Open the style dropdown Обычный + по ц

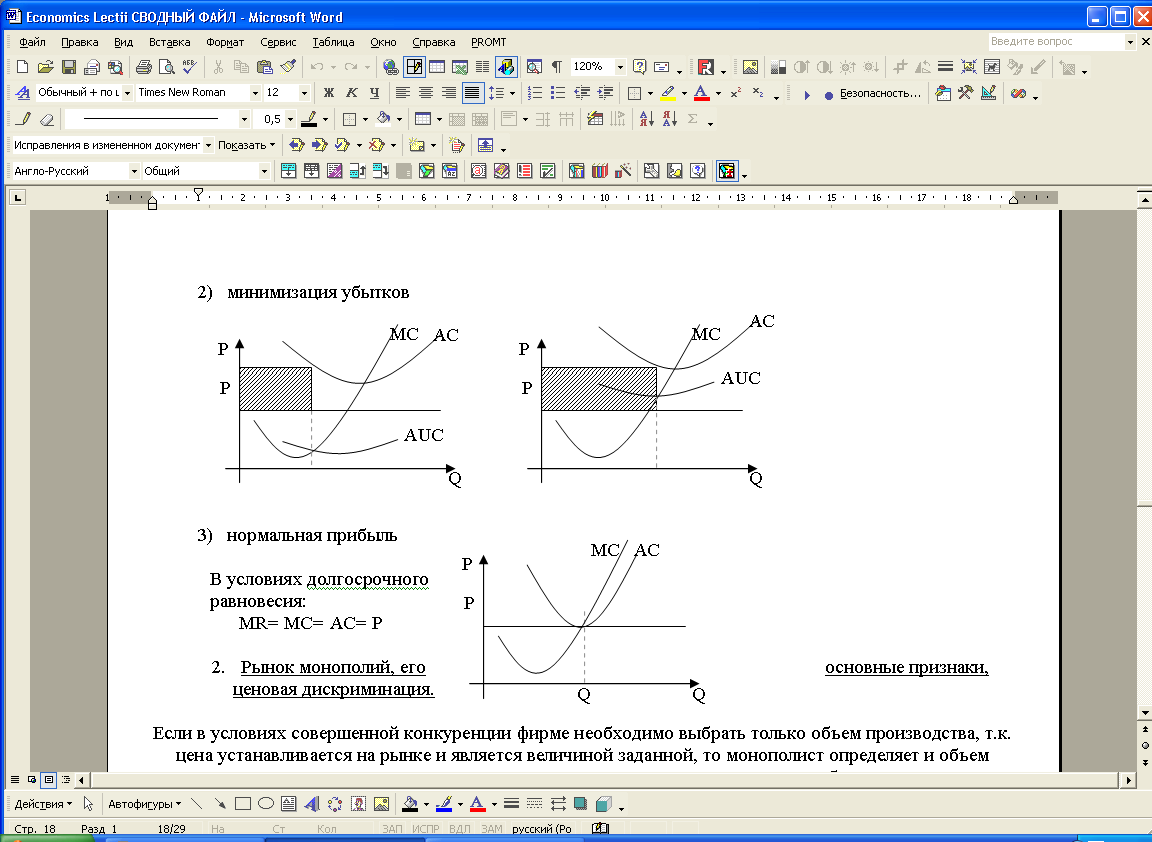127,93
